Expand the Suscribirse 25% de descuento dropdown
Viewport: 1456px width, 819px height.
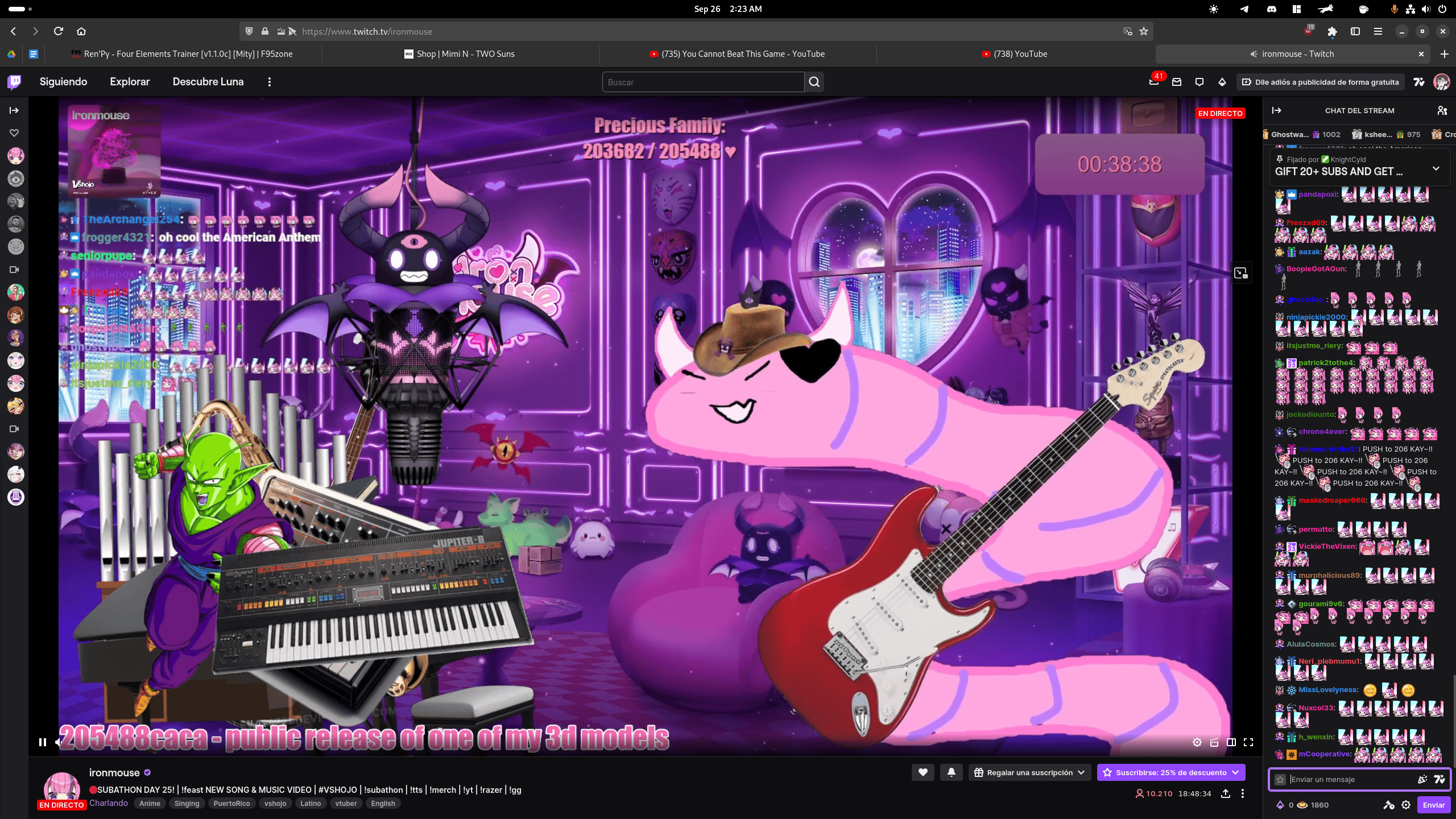(x=1235, y=772)
